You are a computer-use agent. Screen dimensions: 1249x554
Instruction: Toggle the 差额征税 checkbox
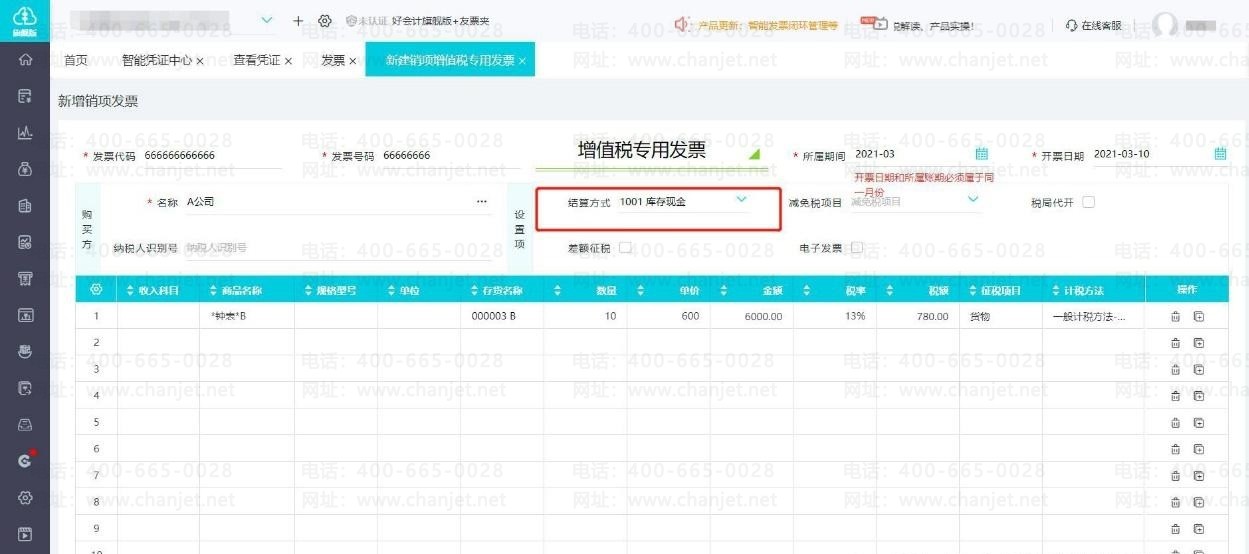(625, 247)
